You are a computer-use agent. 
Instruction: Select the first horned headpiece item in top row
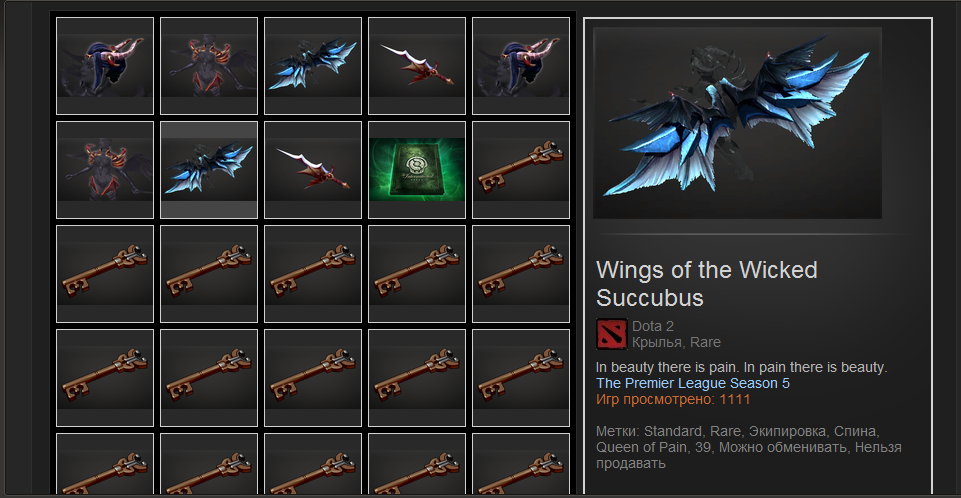point(105,66)
